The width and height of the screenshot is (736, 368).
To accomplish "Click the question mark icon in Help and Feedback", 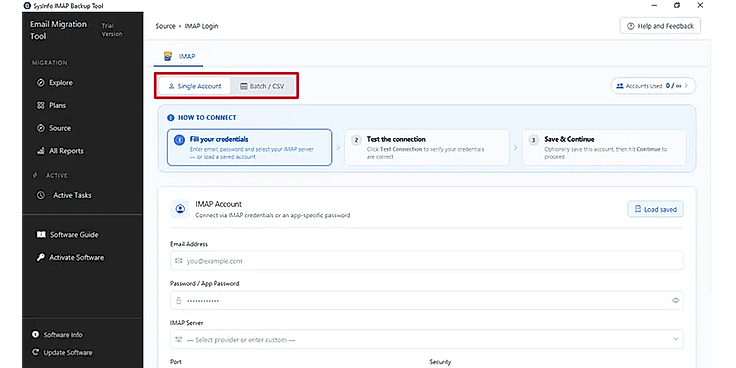I will 630,26.
